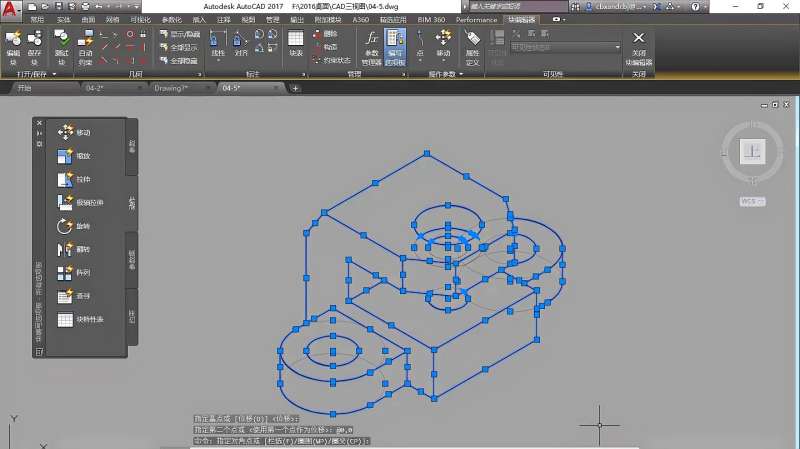Select the Block Properties Table action
This screenshot has width=800, height=449.
coord(81,319)
